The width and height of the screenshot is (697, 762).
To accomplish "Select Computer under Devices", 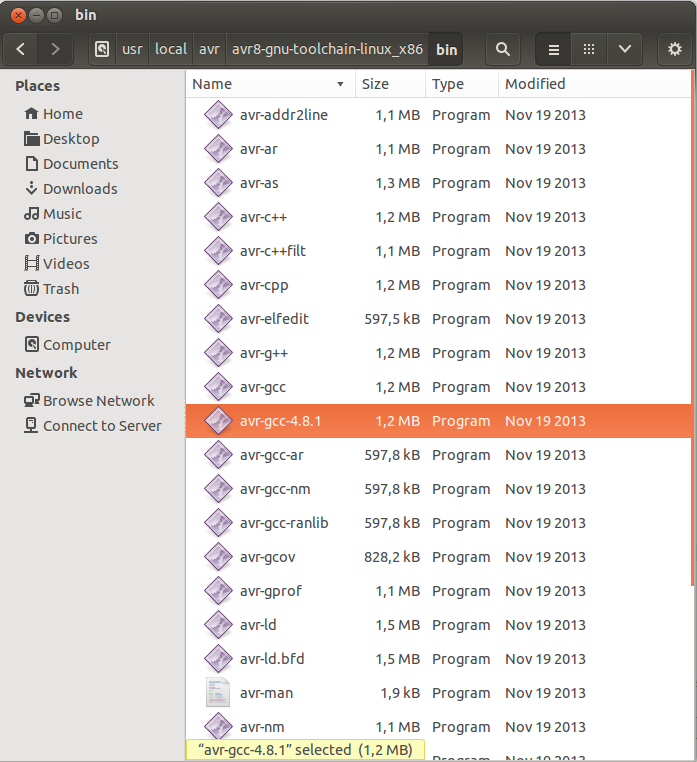I will [68, 345].
